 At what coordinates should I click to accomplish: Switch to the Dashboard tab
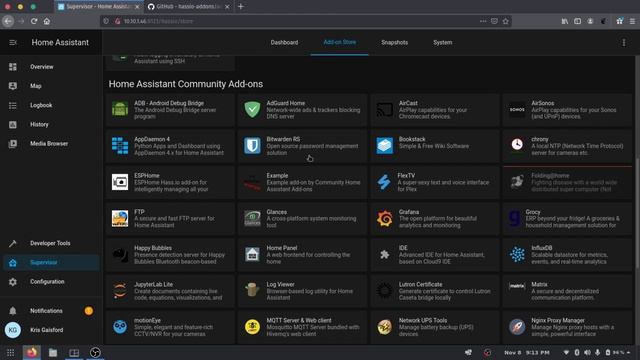click(x=284, y=42)
